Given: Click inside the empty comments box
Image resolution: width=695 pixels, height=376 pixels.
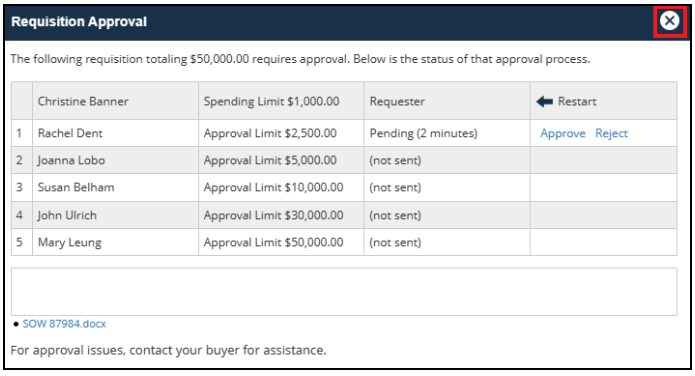Looking at the screenshot, I should (x=344, y=291).
